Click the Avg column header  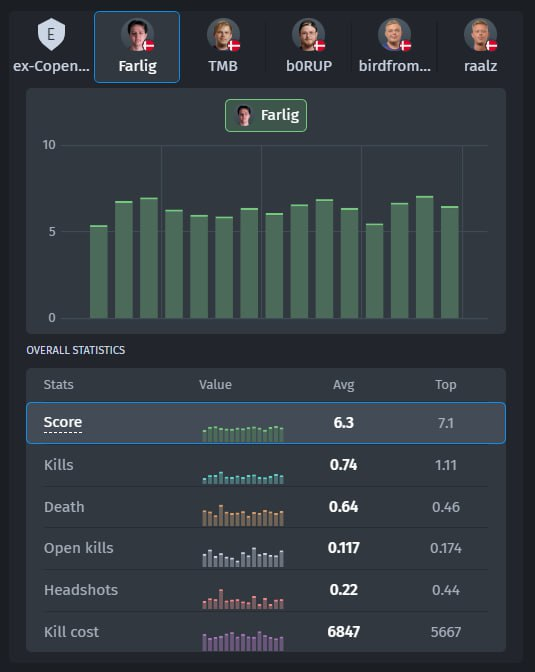coord(343,384)
